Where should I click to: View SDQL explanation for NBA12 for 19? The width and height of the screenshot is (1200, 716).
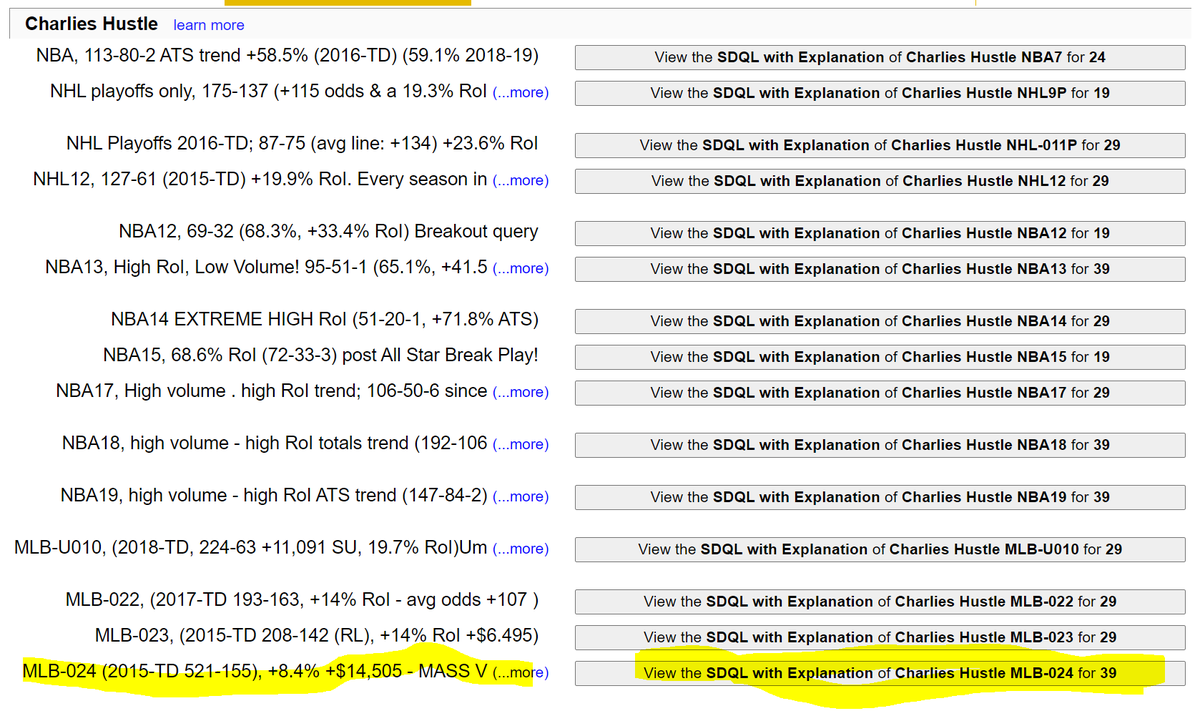click(x=880, y=233)
